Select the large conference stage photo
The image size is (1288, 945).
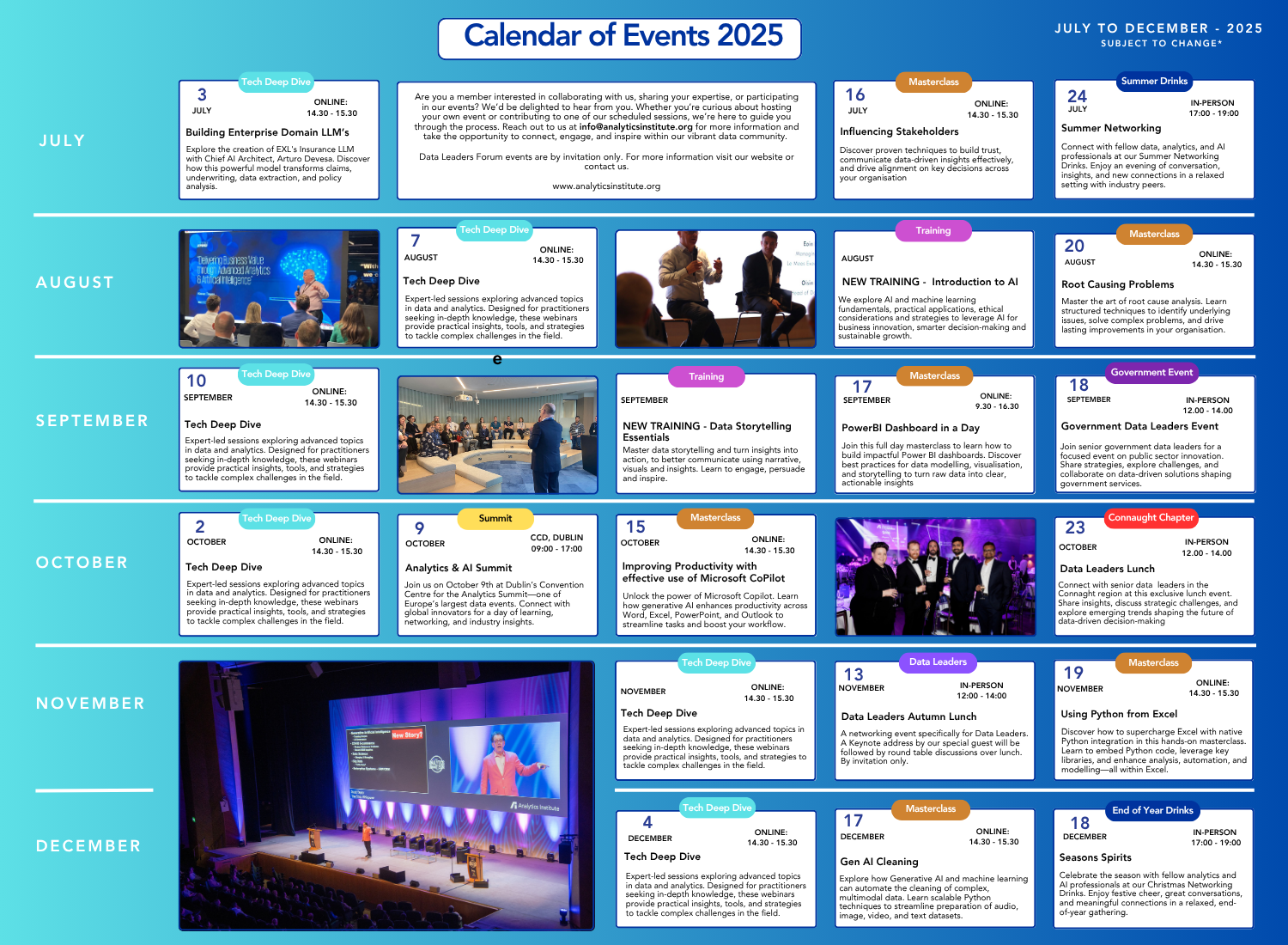tap(386, 796)
